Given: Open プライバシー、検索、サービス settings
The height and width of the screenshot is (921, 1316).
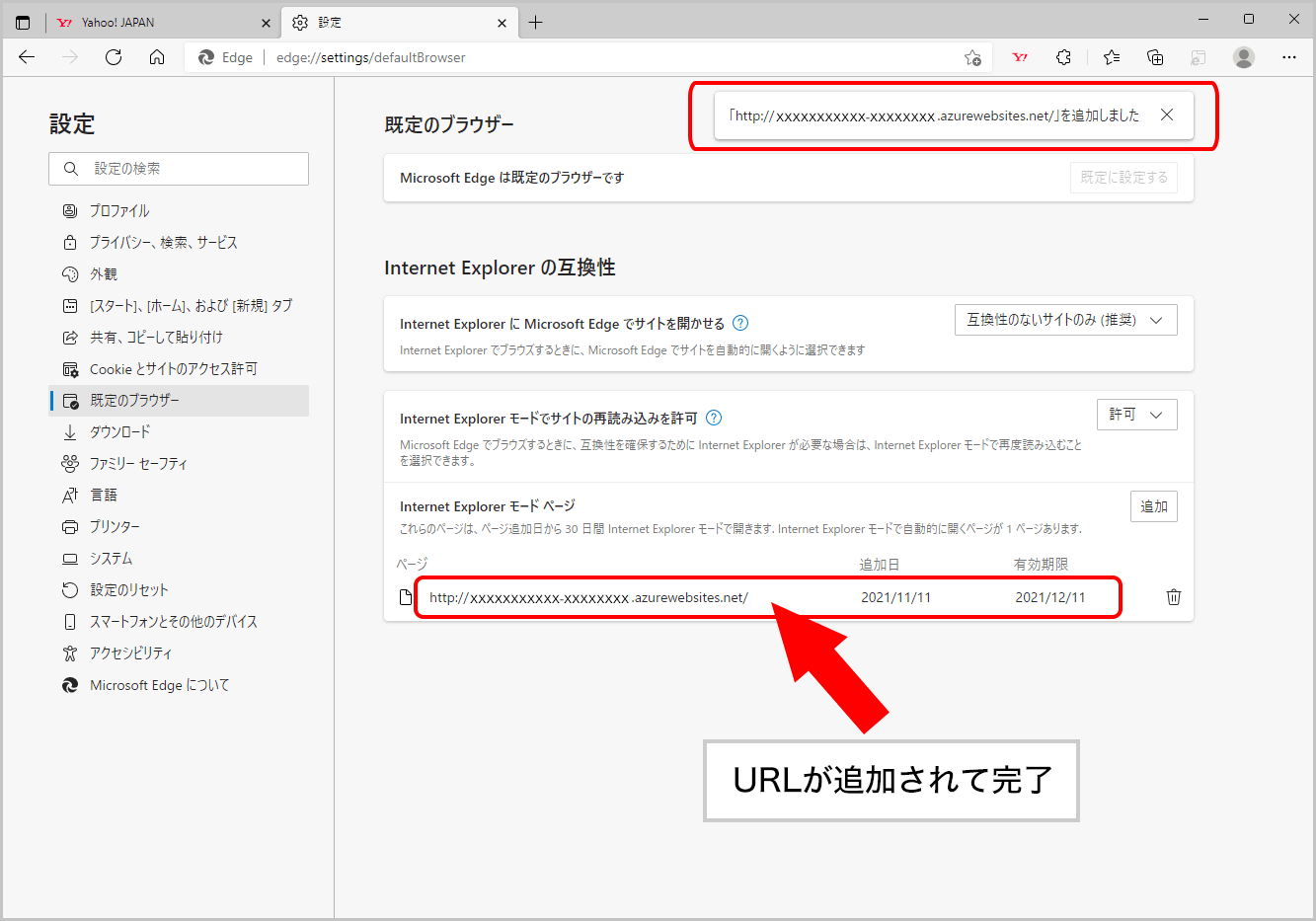Looking at the screenshot, I should click(x=179, y=243).
